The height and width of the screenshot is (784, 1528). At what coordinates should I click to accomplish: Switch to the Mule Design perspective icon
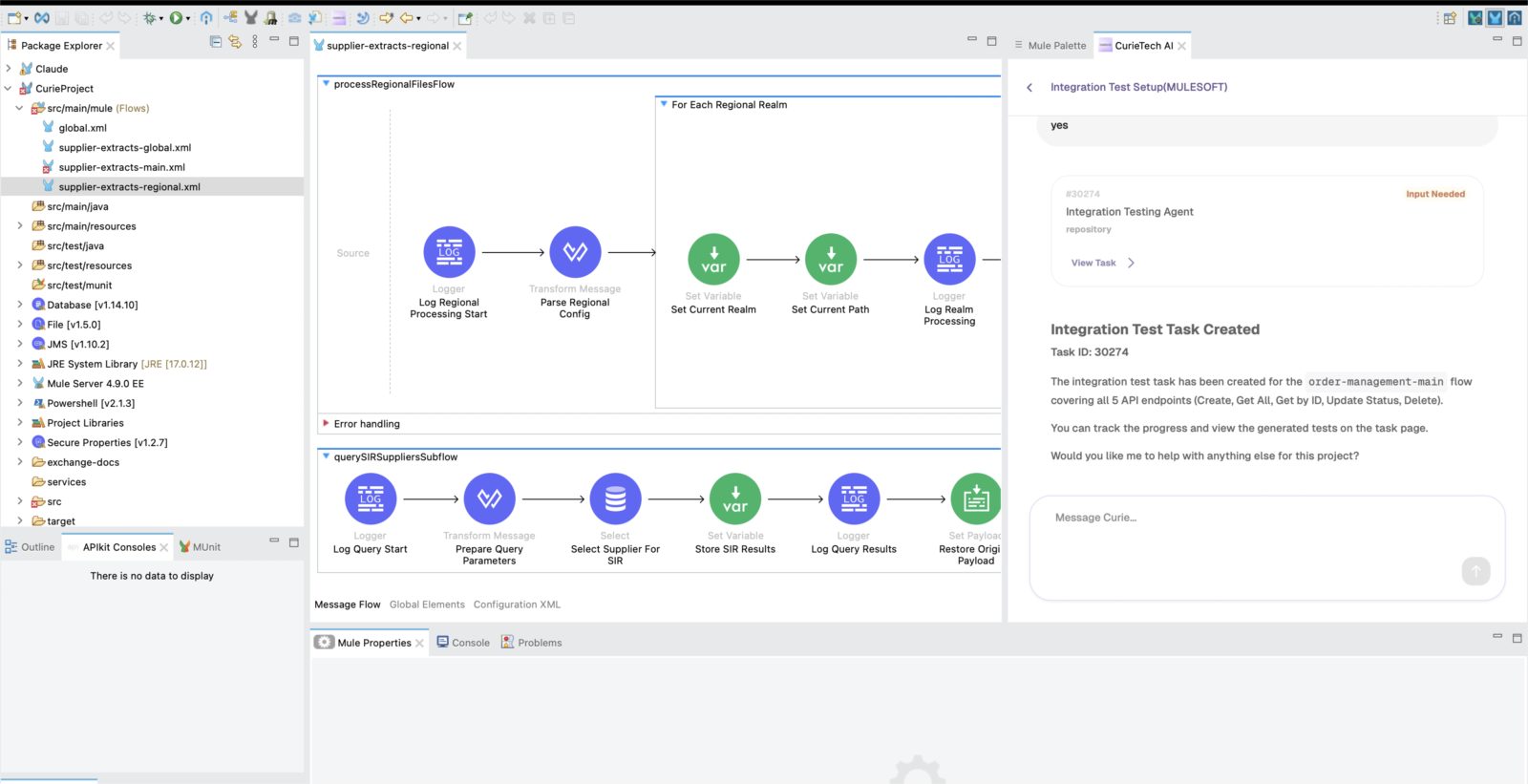[1495, 18]
